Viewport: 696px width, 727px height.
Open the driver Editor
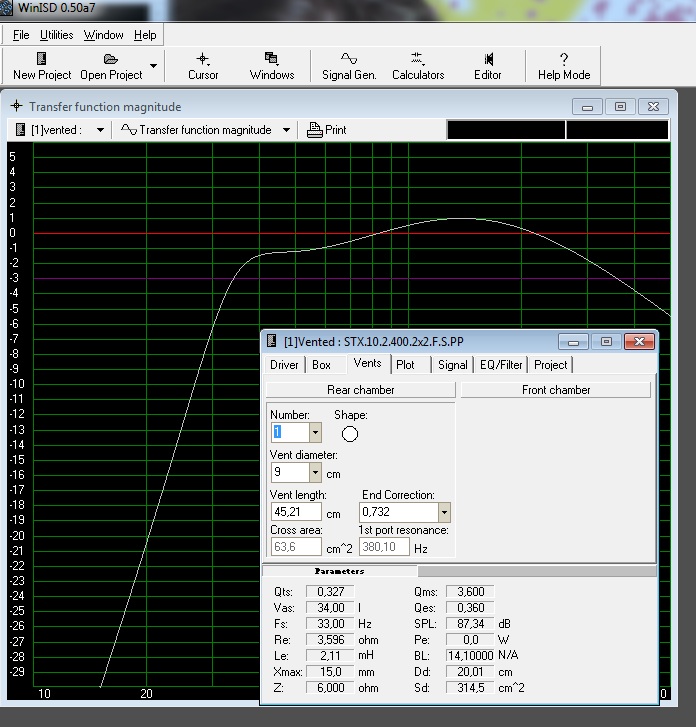coord(488,60)
